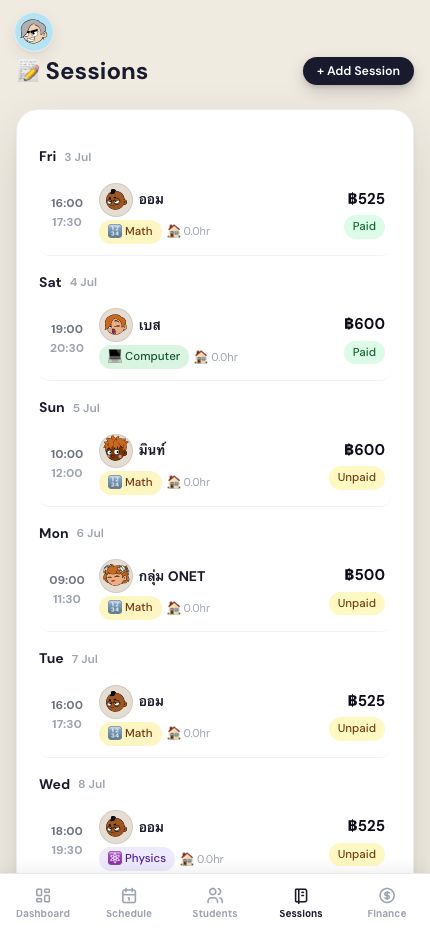This screenshot has height=932, width=430.
Task: Go to the Schedule calendar icon
Action: [129, 895]
